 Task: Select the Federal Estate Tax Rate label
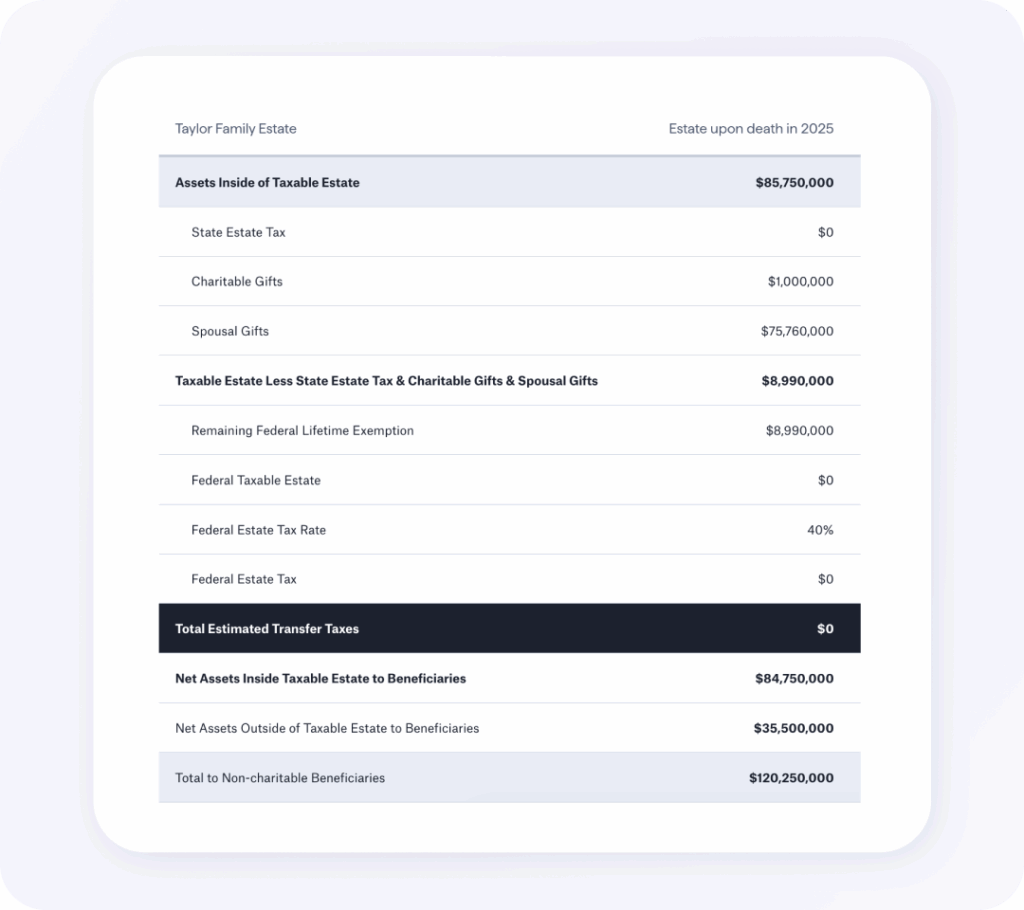(258, 530)
